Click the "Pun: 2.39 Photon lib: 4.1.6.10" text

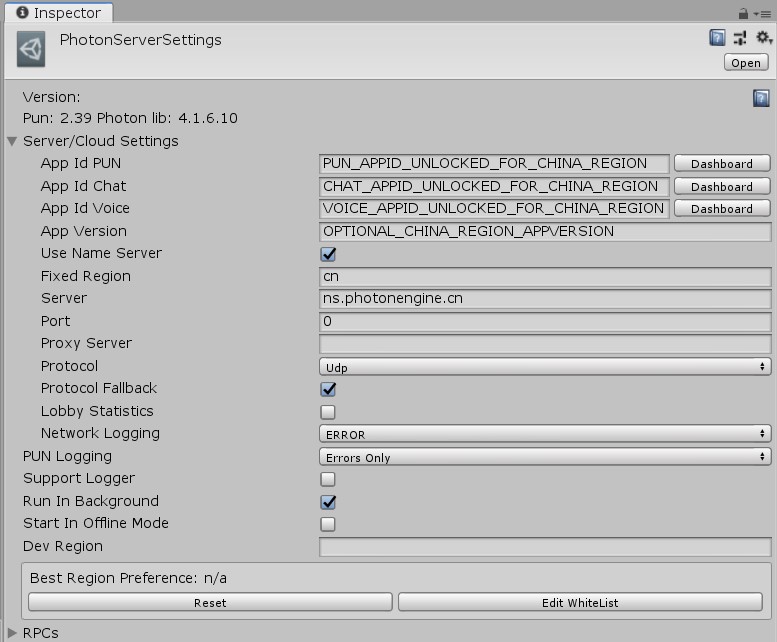pyautogui.click(x=130, y=118)
